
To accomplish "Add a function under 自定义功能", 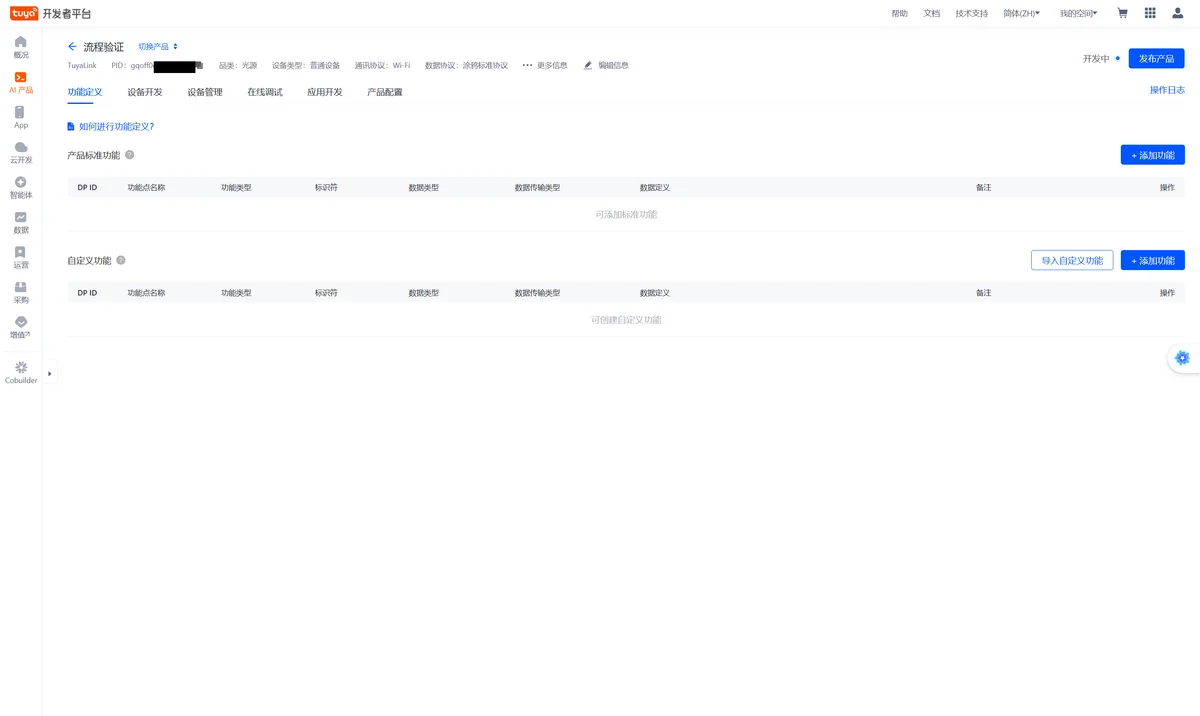I will click(x=1153, y=260).
